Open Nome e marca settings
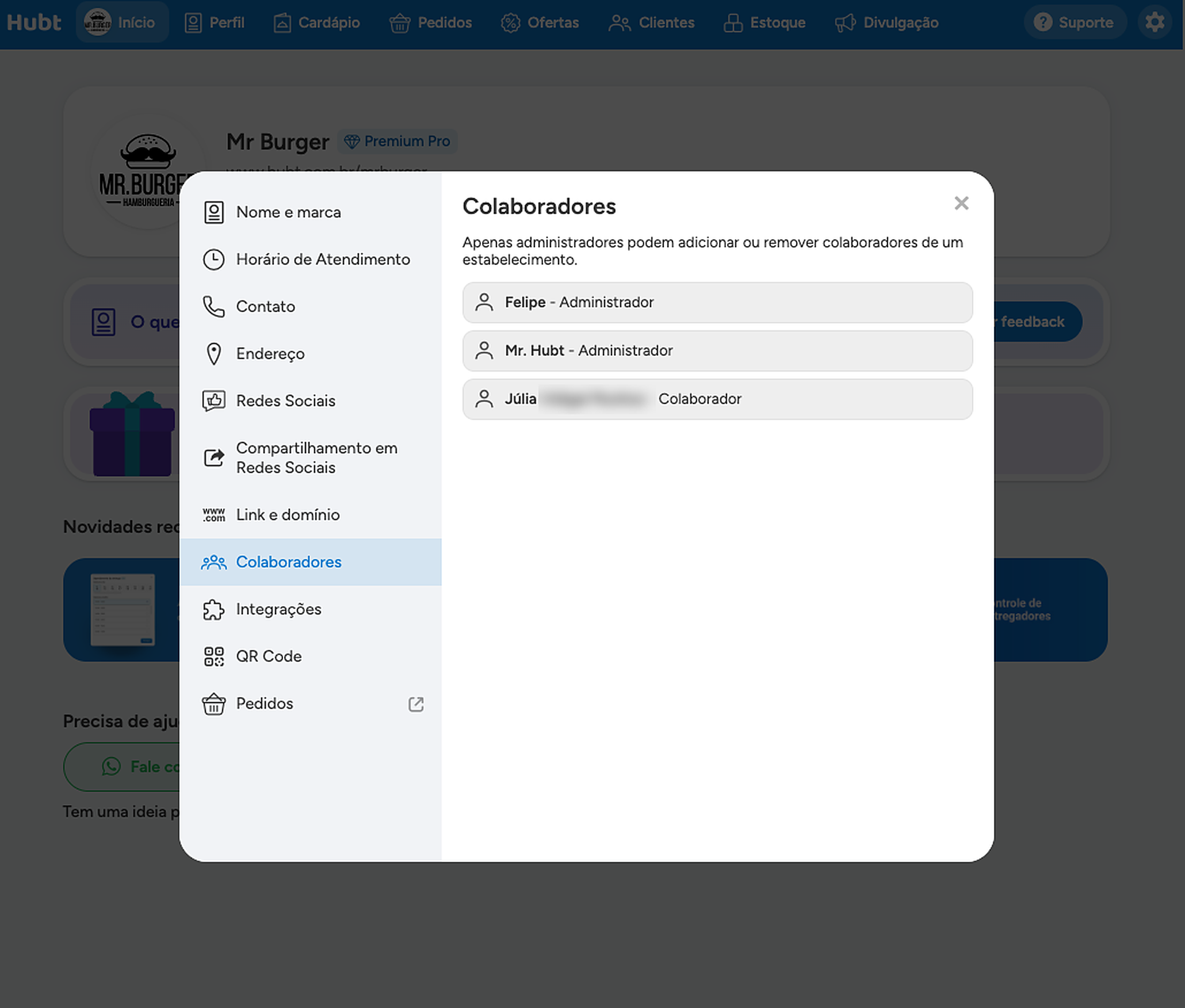This screenshot has width=1185, height=1008. pos(311,212)
